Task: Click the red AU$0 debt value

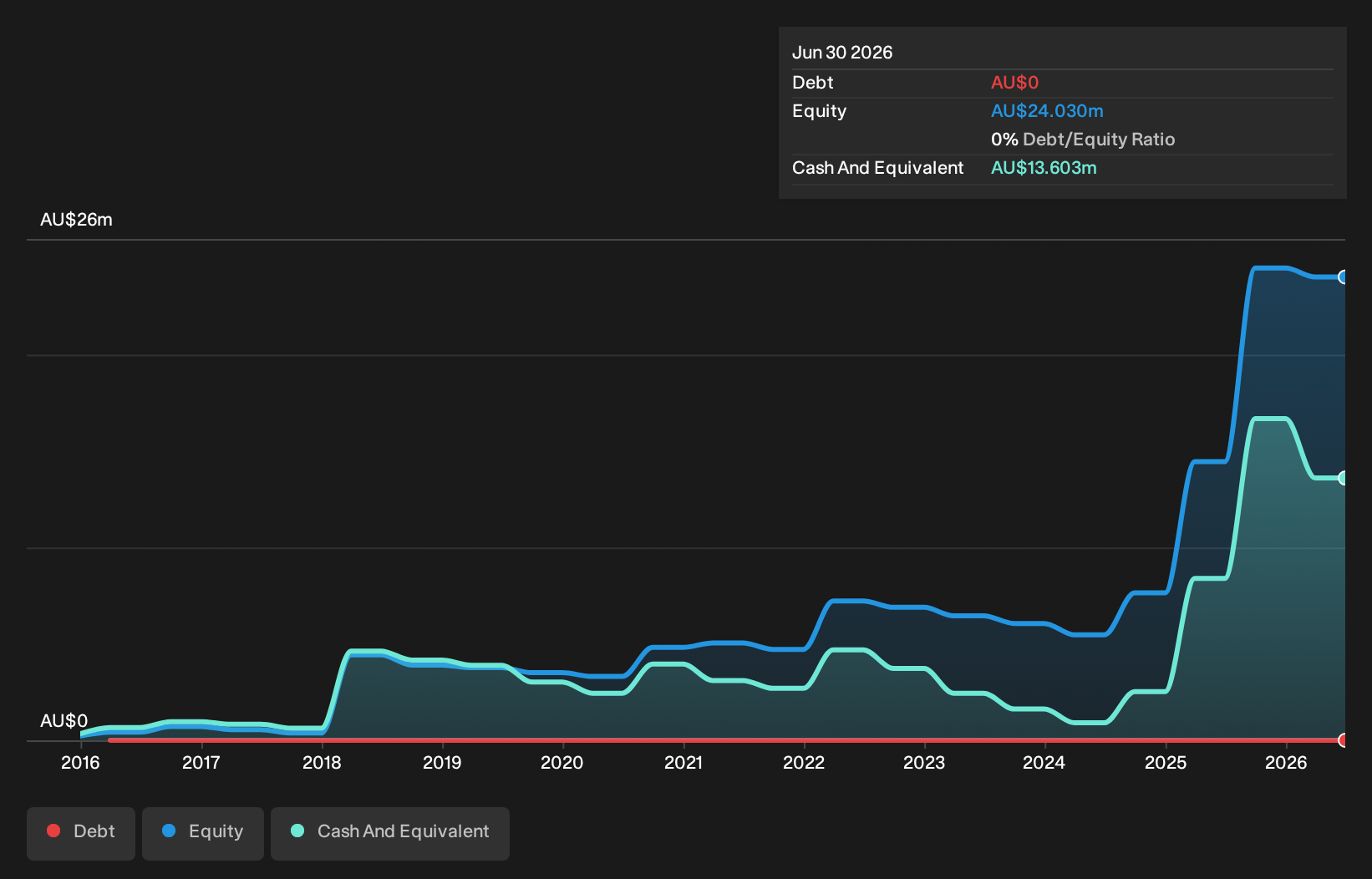Action: 1014,83
